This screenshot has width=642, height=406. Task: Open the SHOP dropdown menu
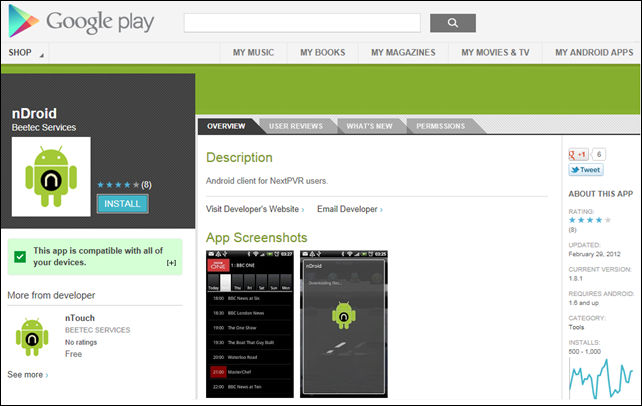pos(25,53)
